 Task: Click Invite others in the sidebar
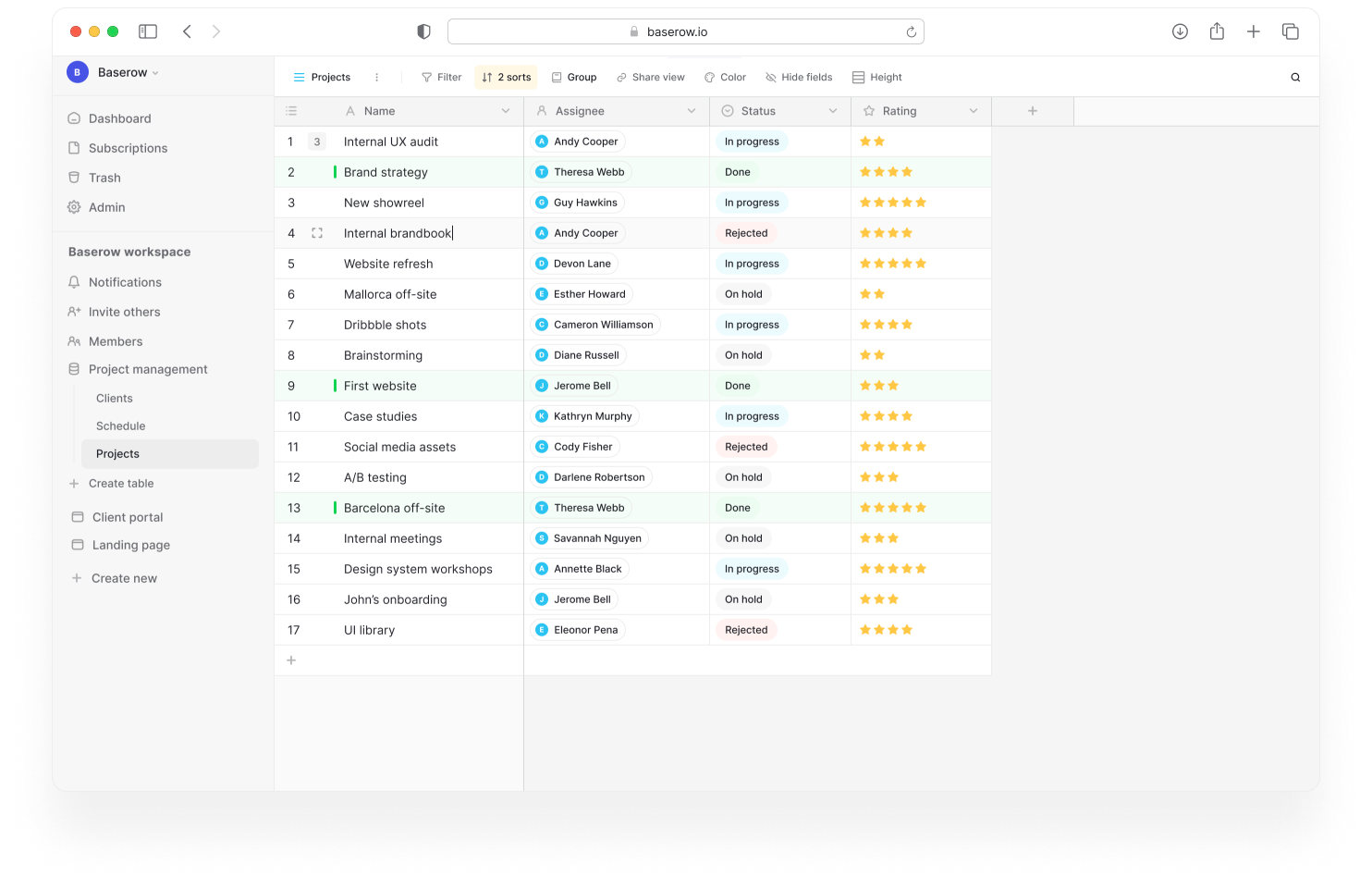point(124,312)
